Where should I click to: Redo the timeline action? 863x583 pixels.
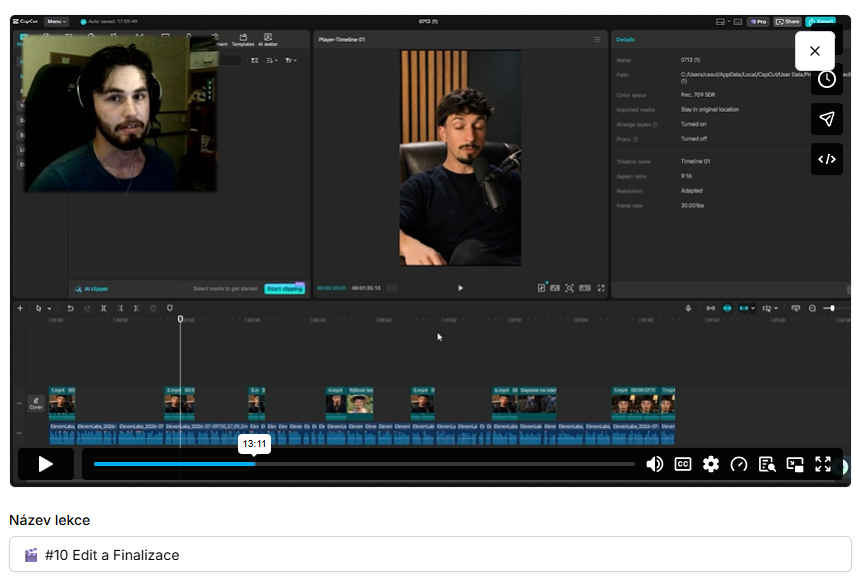(x=87, y=308)
